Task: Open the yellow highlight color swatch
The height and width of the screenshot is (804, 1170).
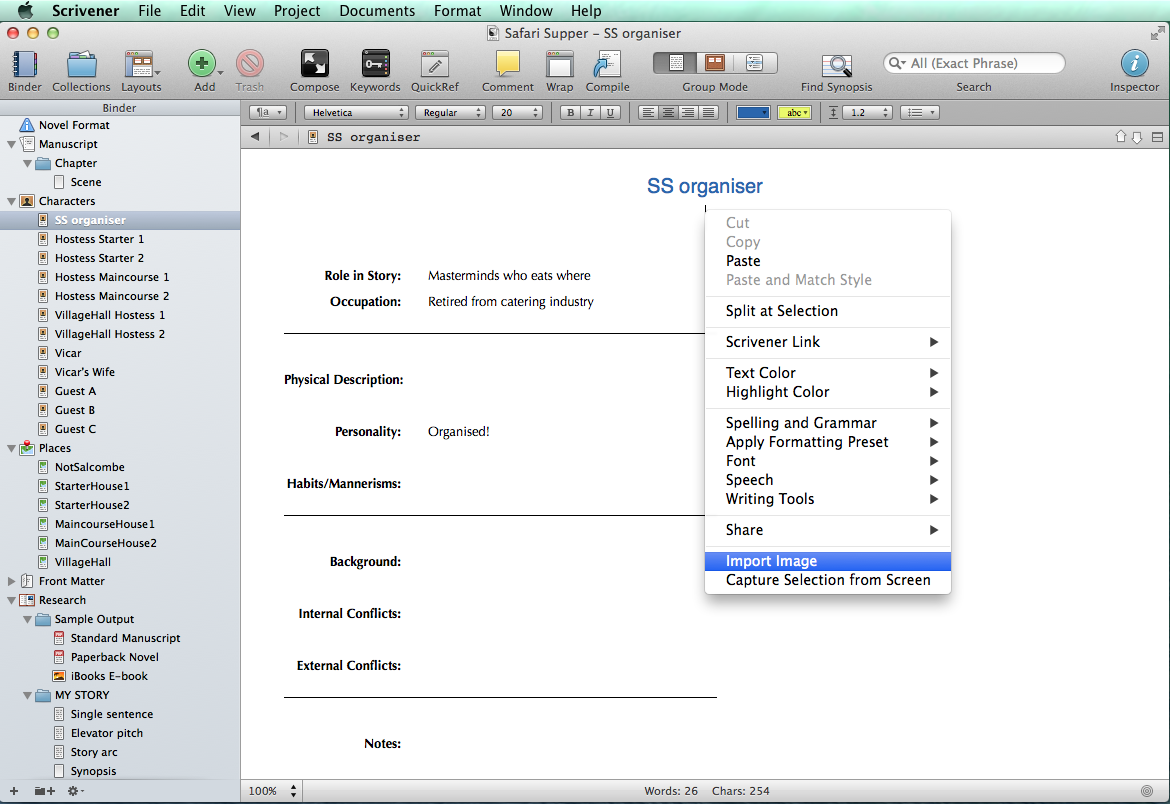Action: 795,113
